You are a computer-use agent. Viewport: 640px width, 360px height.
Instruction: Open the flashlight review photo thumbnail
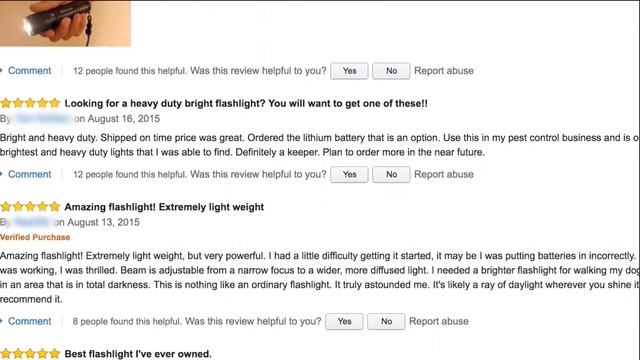coord(65,23)
